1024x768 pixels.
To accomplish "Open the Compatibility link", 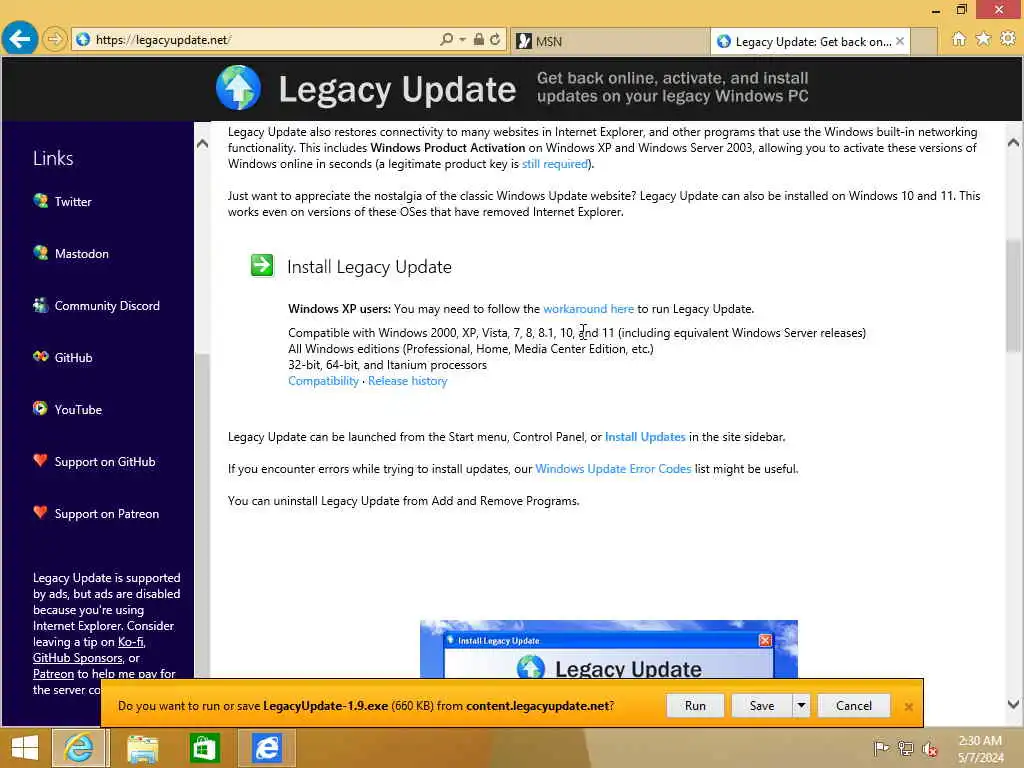I will 323,381.
